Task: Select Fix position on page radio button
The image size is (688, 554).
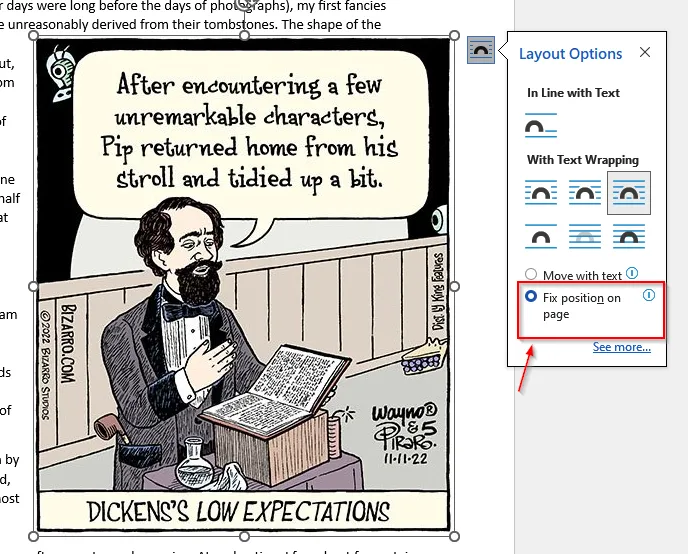Action: click(x=531, y=296)
